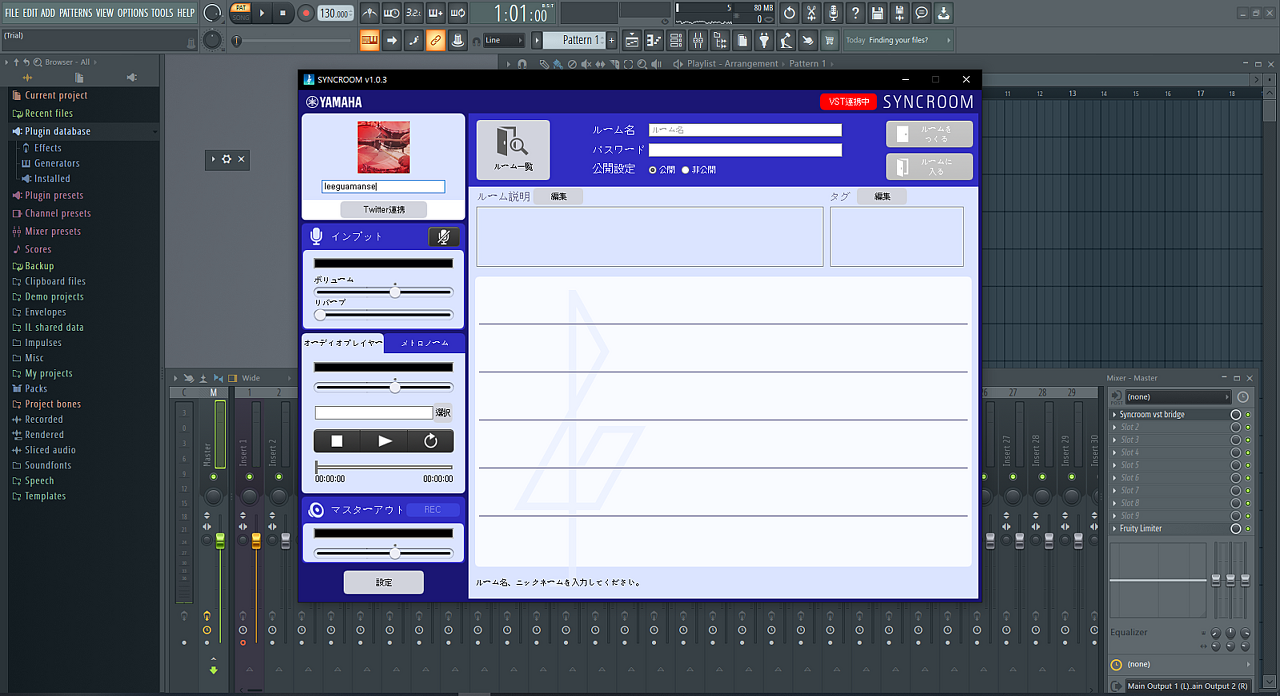Toggle FL Studio metronome icon

coord(370,13)
